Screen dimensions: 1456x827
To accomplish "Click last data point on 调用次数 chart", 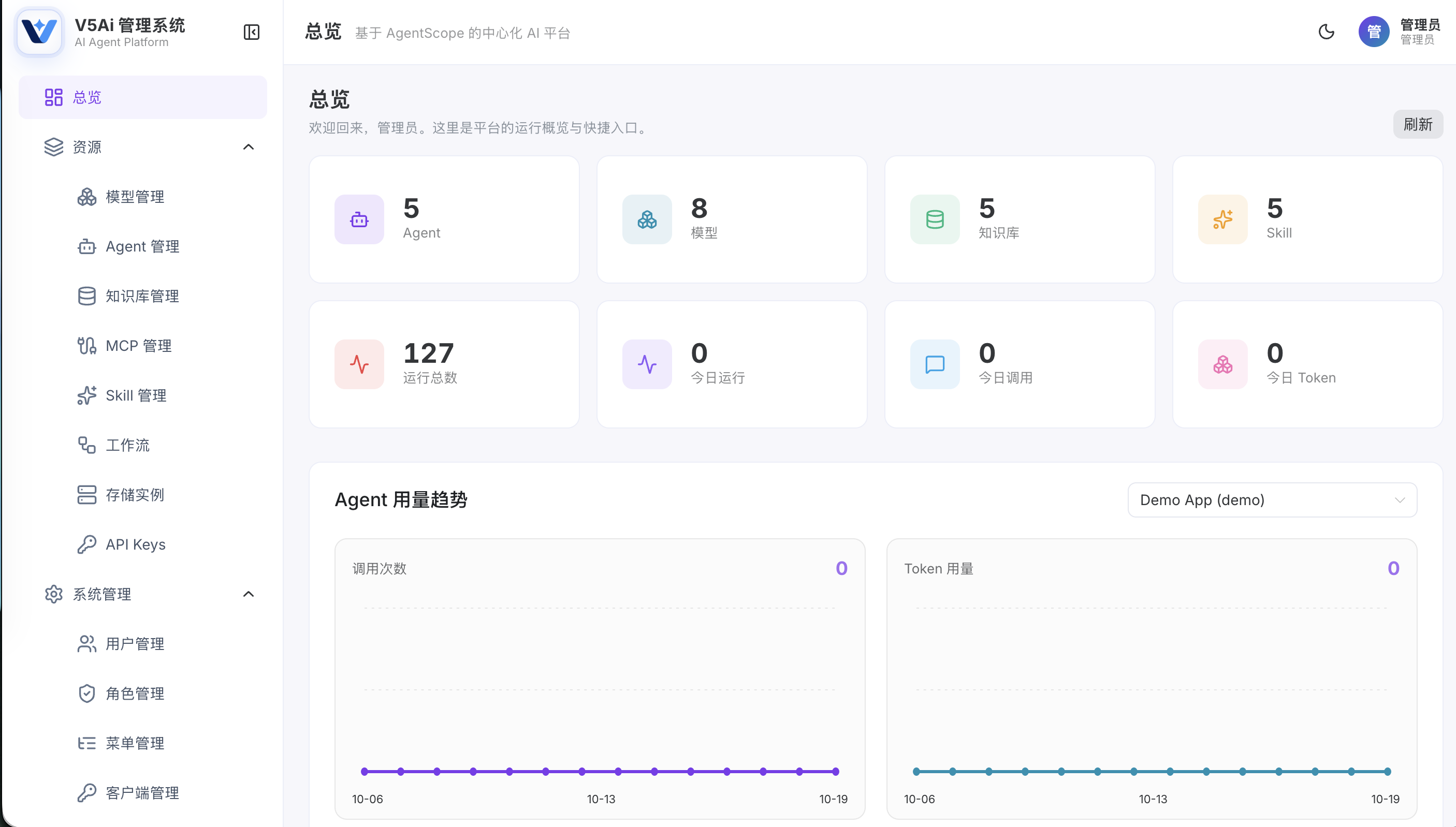I will click(x=836, y=771).
